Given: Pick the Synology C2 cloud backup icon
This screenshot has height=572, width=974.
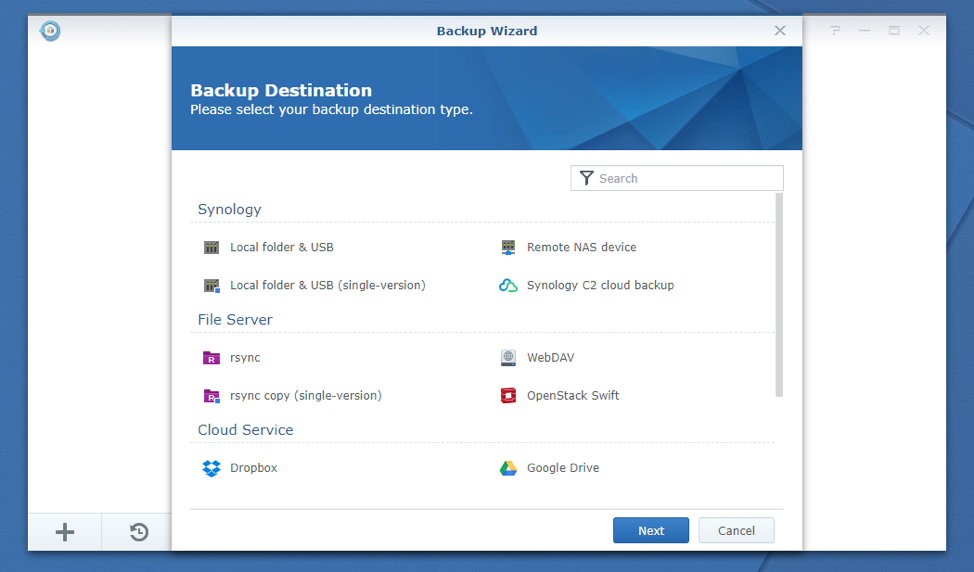Looking at the screenshot, I should tap(508, 285).
